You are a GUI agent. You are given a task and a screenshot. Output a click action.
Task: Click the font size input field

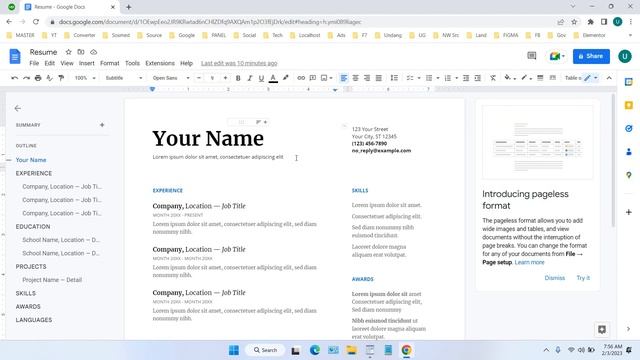[x=212, y=78]
